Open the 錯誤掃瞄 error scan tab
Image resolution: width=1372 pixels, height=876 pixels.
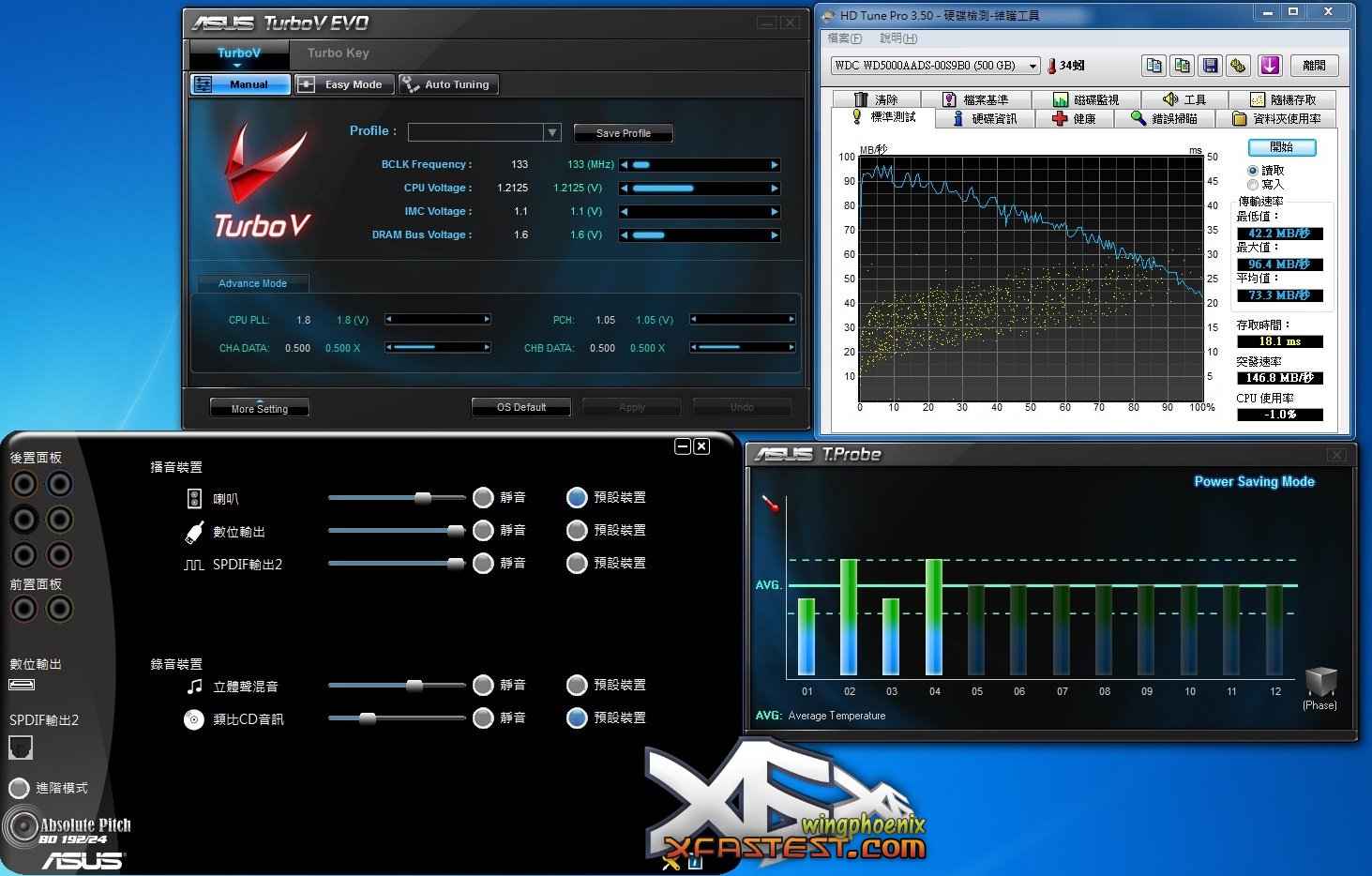point(1164,119)
